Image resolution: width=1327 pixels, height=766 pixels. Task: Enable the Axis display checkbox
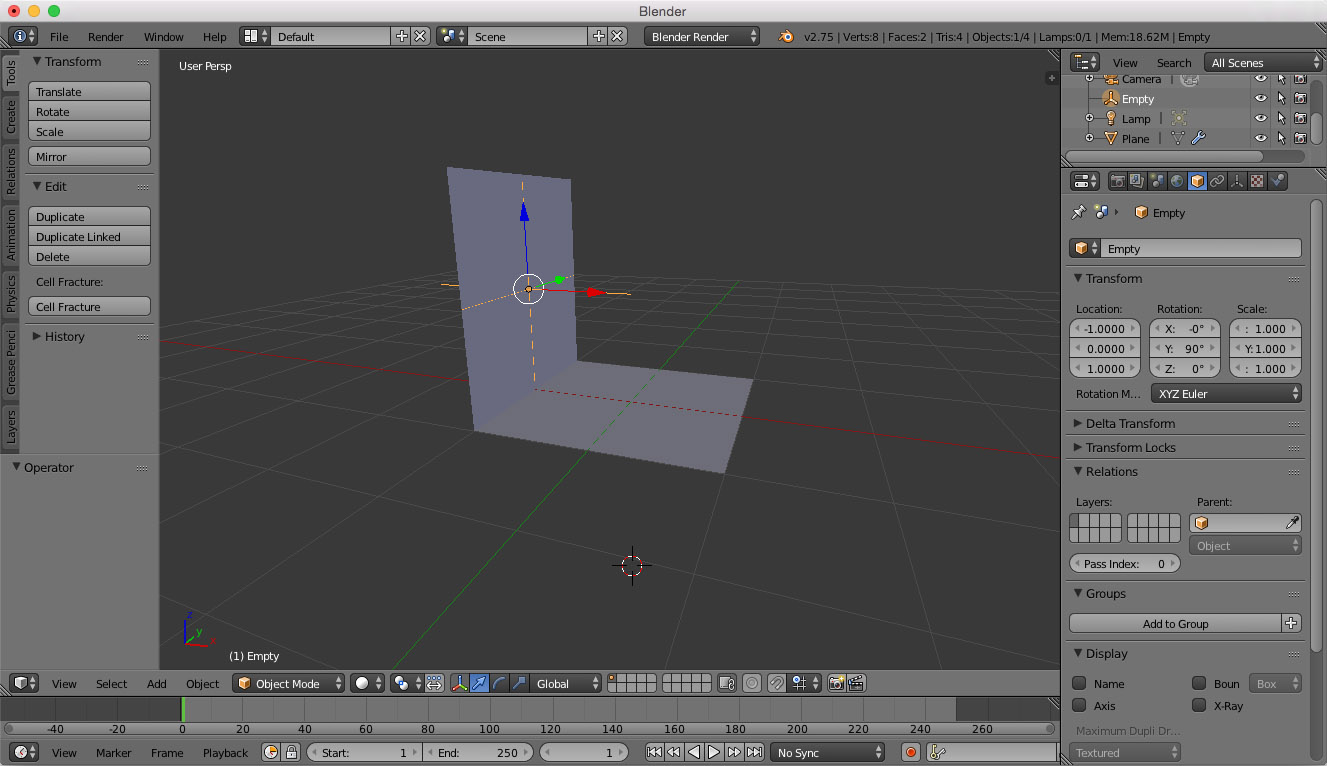point(1079,705)
